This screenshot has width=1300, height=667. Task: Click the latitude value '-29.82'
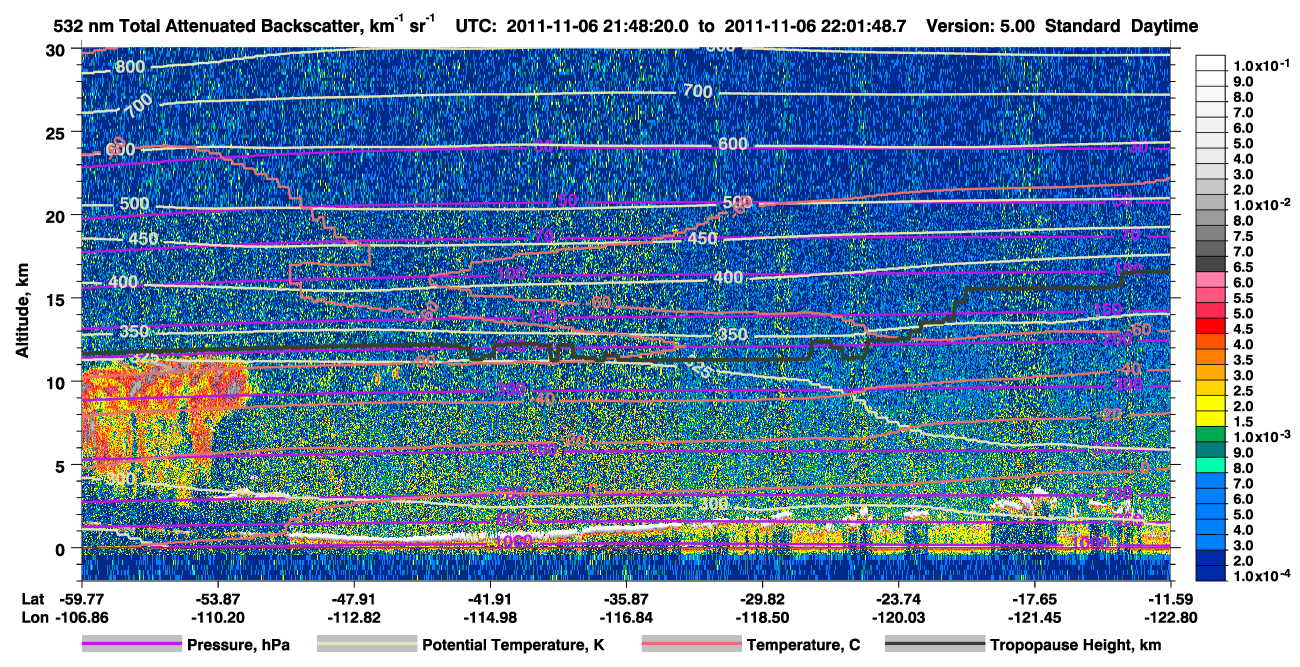pos(762,597)
